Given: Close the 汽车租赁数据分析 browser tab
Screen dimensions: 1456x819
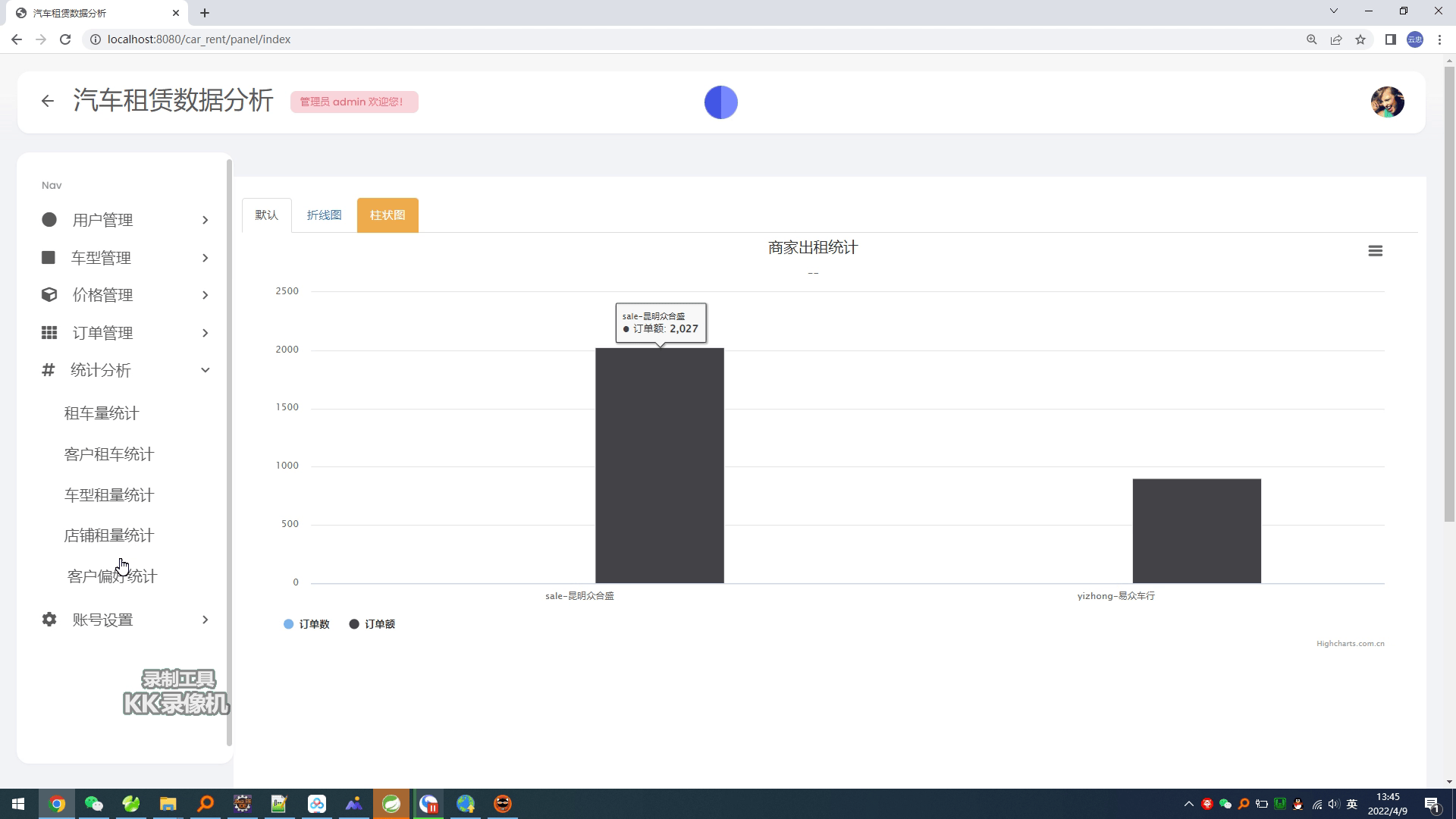Looking at the screenshot, I should 176,13.
